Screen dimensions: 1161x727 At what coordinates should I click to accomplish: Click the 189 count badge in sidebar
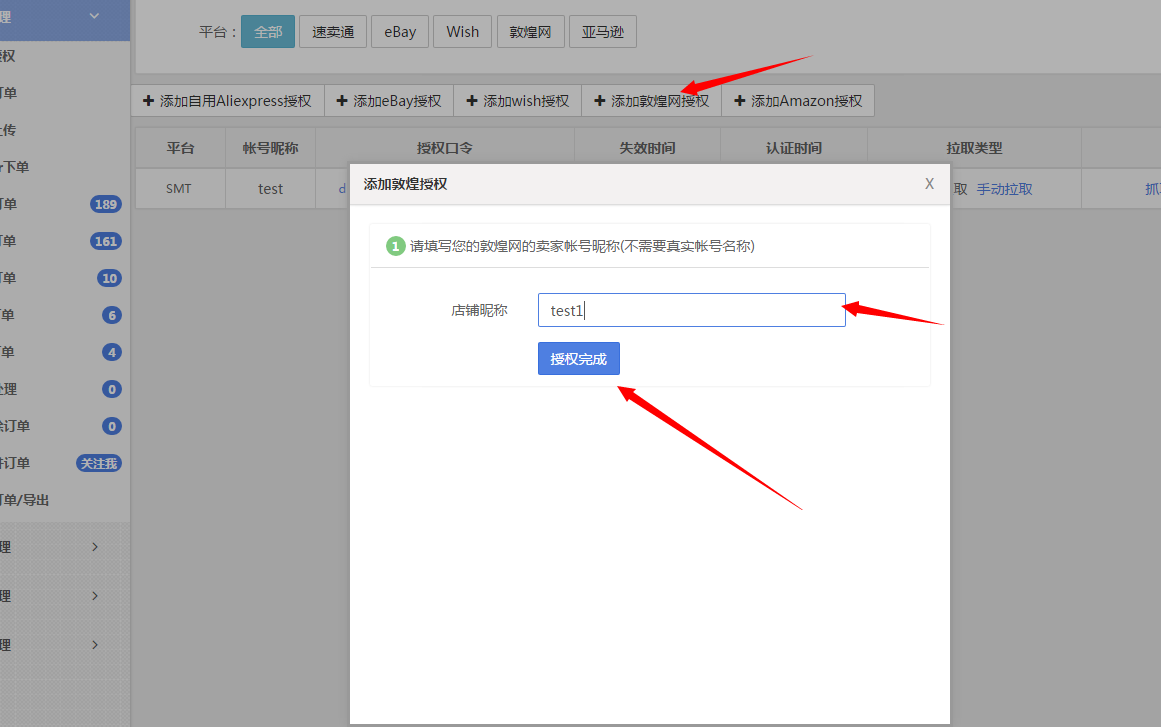105,204
